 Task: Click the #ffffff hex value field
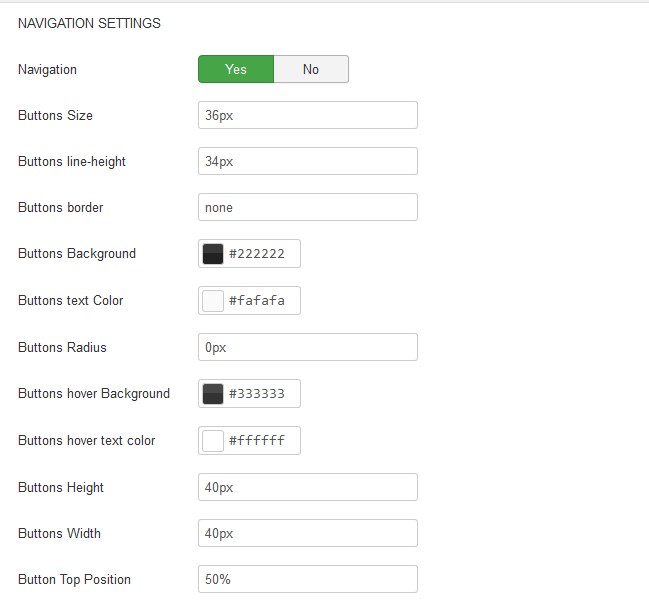(262, 441)
